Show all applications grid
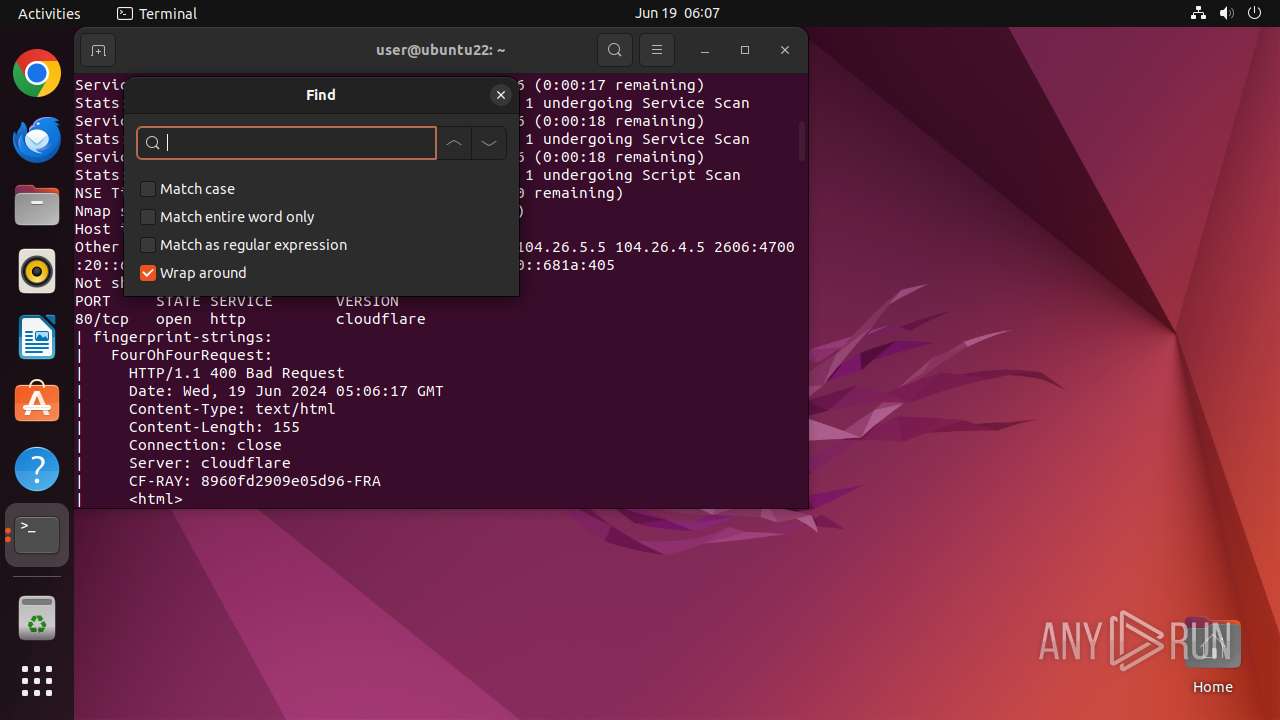Screen dimensions: 1280x720 pyautogui.click(x=37, y=681)
